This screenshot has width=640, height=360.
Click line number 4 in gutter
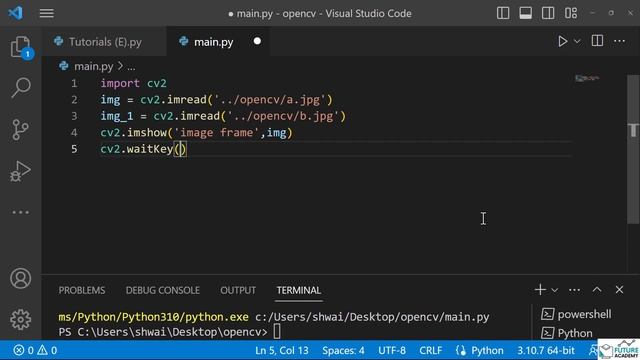74,133
